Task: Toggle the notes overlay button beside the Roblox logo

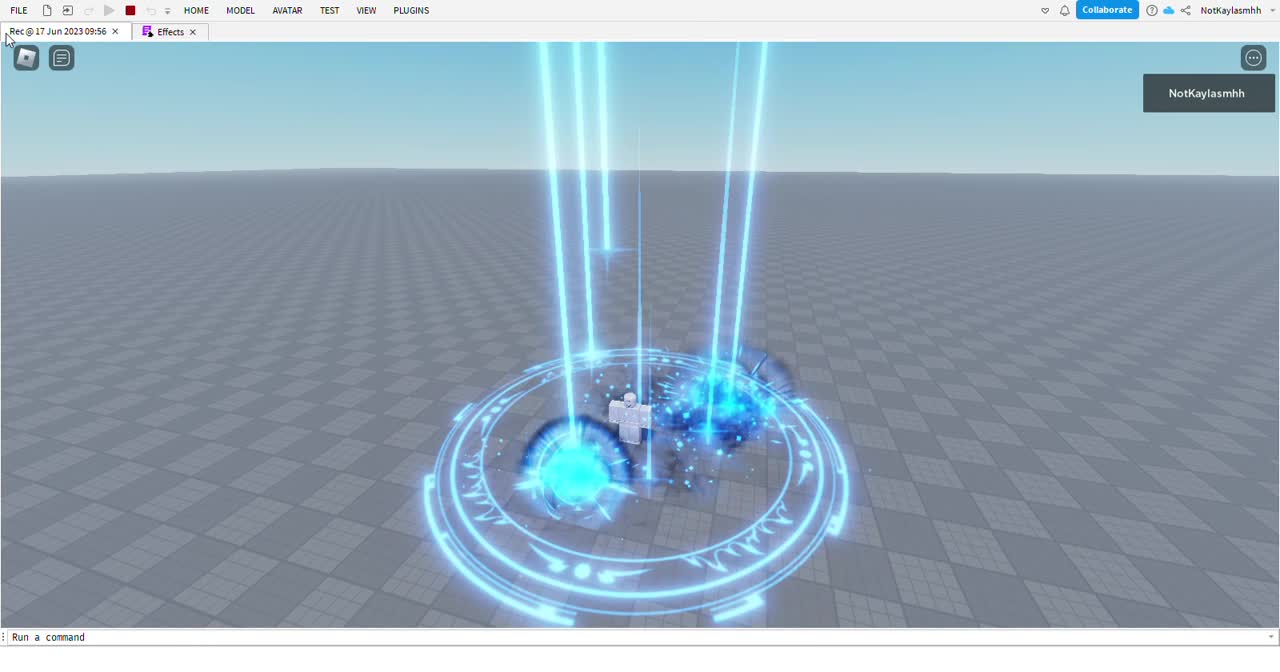Action: (x=61, y=57)
